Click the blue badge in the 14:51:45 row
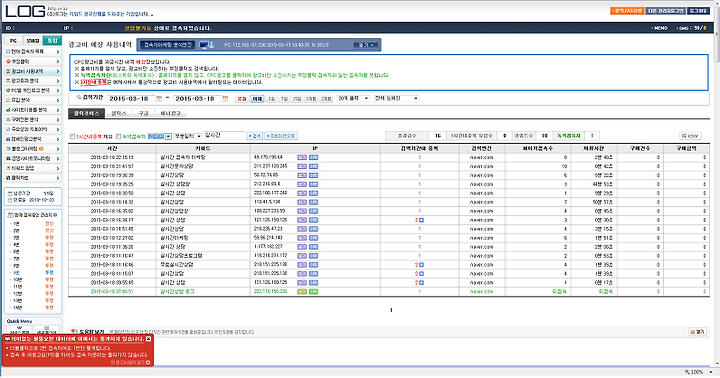 313,229
